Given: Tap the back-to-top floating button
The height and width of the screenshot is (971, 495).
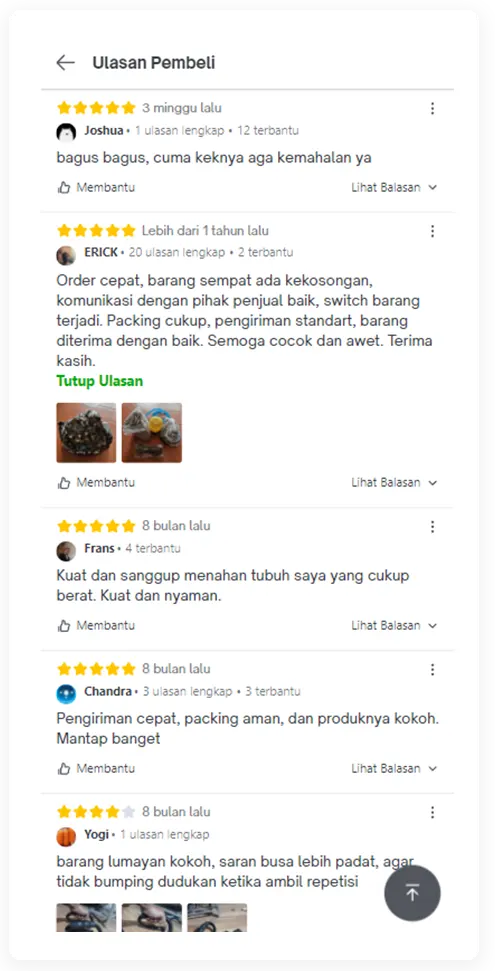Looking at the screenshot, I should pyautogui.click(x=413, y=893).
